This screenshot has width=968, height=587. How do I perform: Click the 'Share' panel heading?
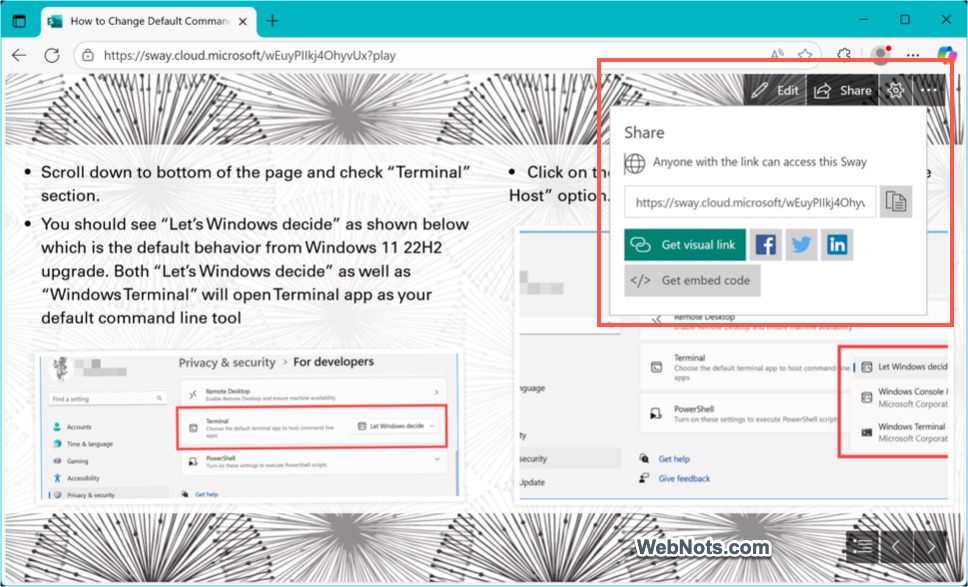point(644,133)
